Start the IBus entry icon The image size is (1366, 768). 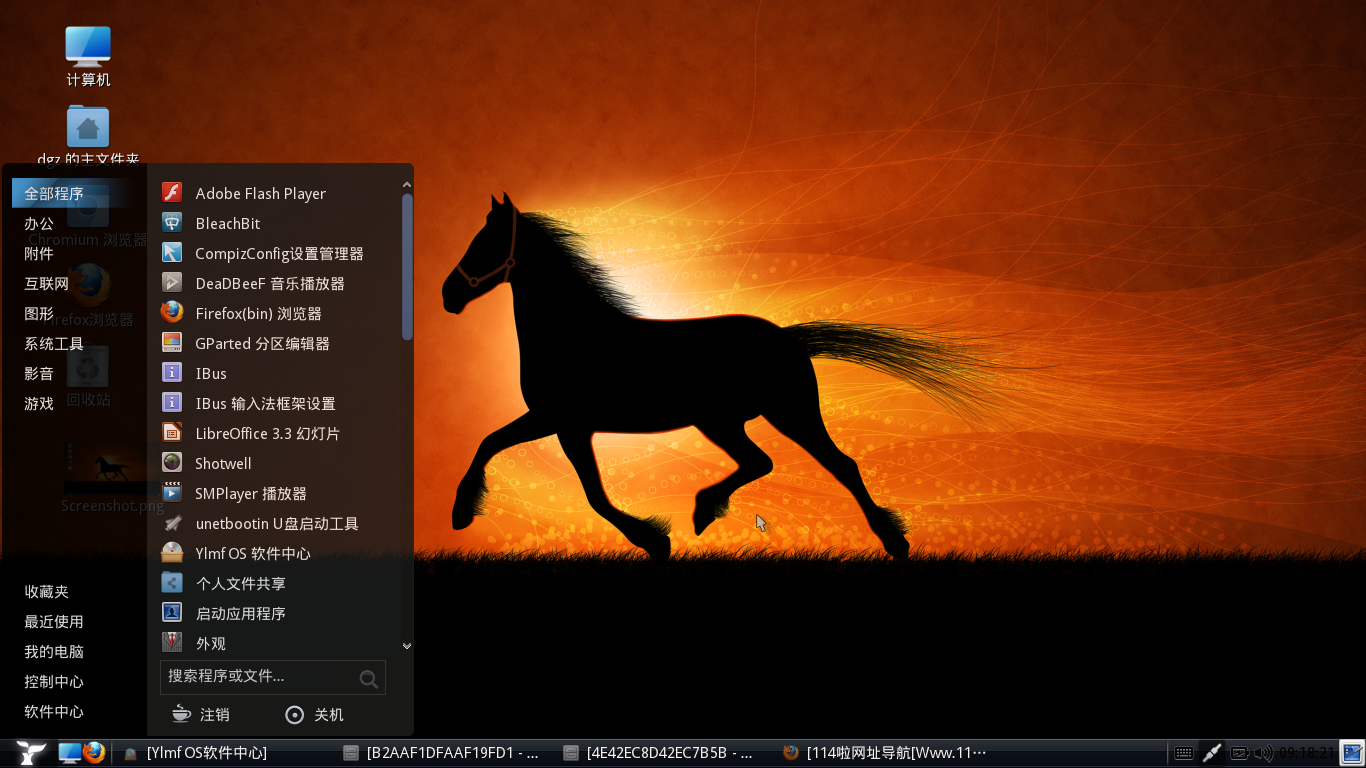click(172, 373)
